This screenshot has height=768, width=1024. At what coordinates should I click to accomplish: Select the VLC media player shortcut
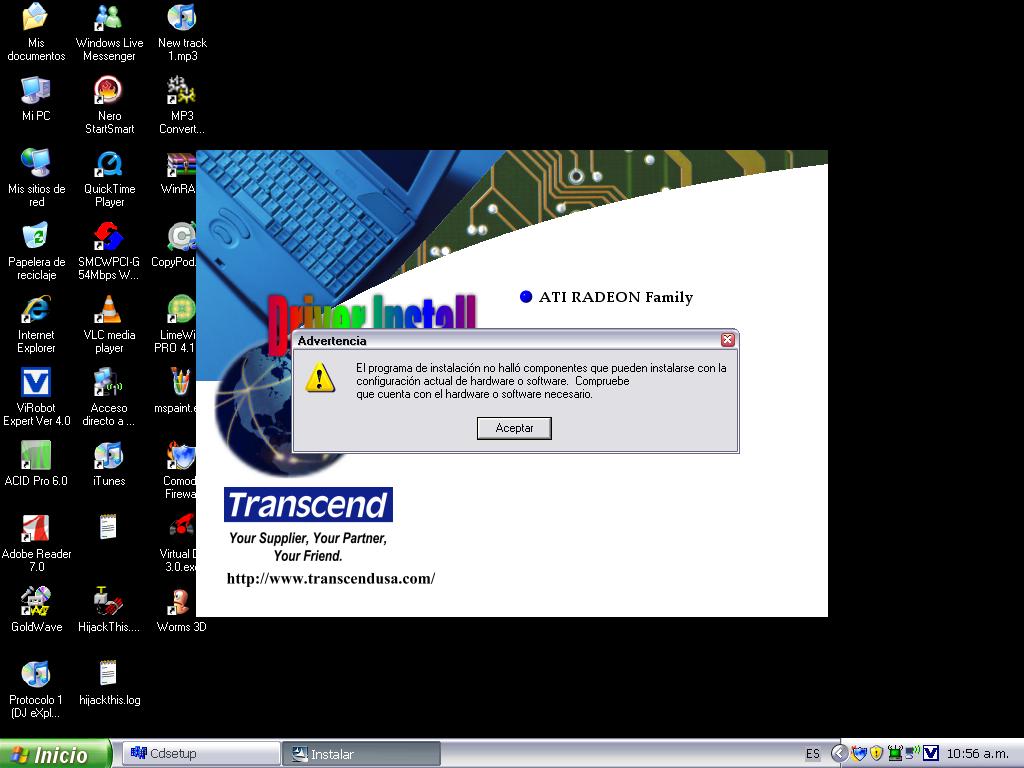tap(109, 325)
